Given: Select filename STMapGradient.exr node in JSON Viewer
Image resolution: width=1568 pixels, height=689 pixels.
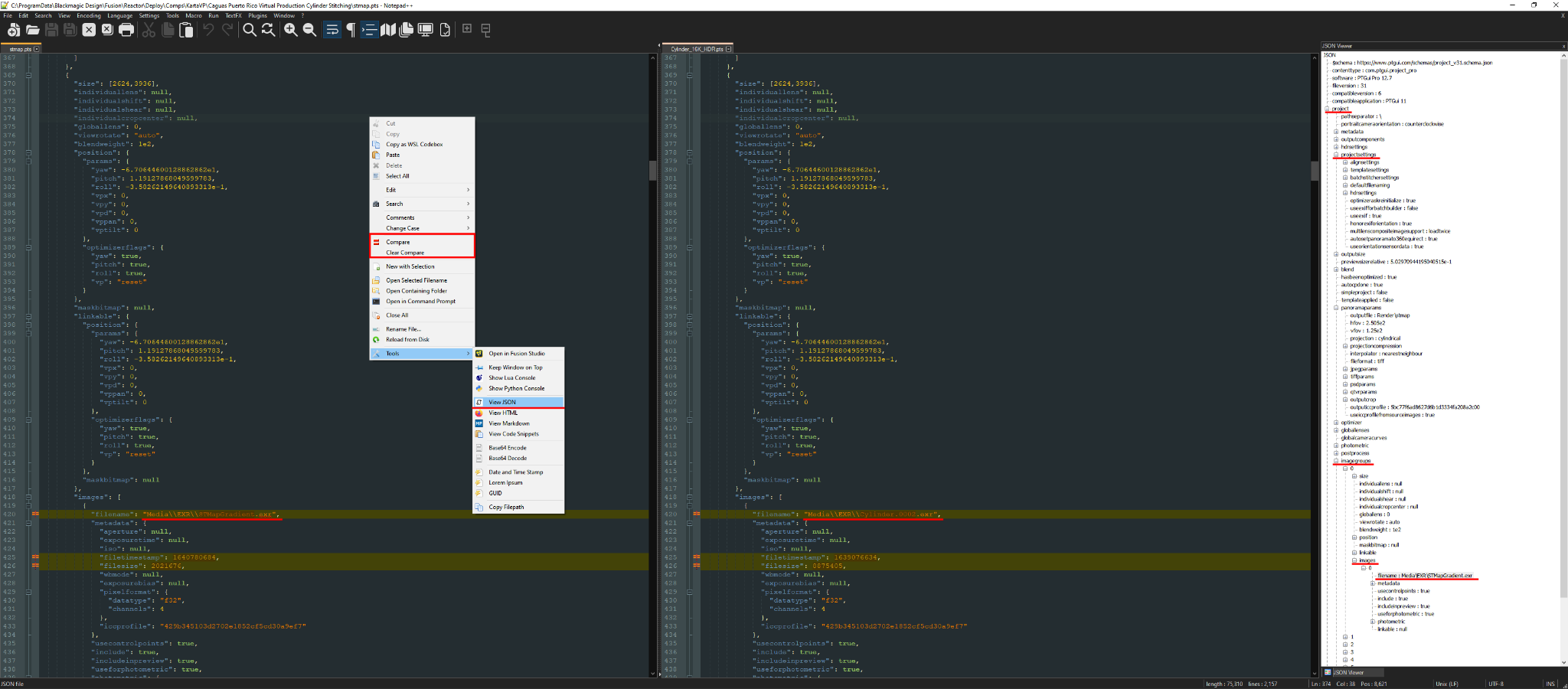Looking at the screenshot, I should [1425, 576].
